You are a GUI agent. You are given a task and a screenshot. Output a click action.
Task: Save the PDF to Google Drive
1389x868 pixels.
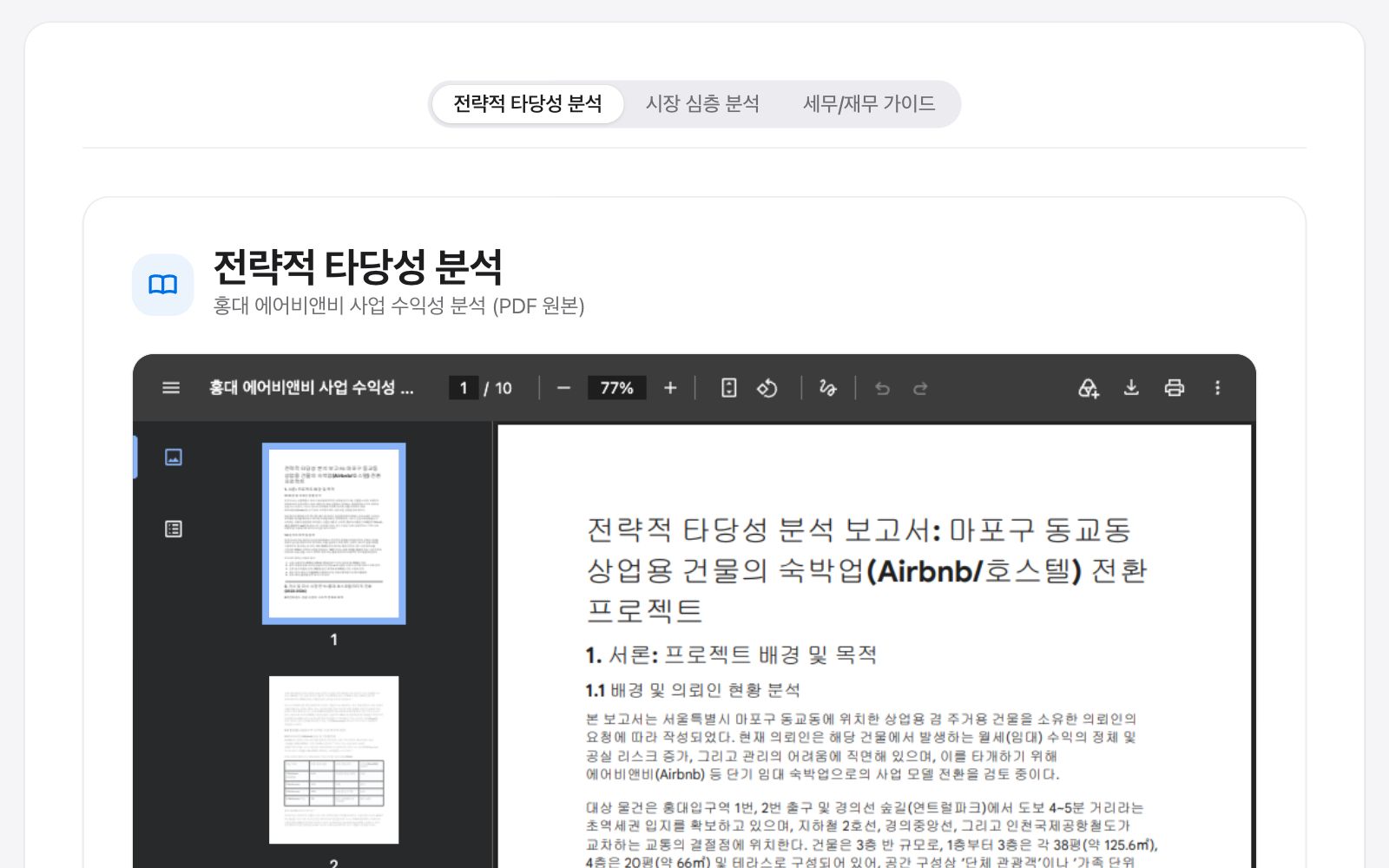point(1089,388)
